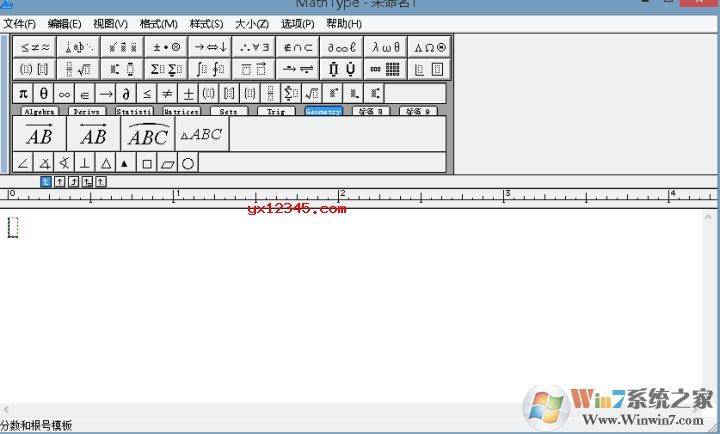Image resolution: width=720 pixels, height=434 pixels.
Task: Select the Geometry tab
Action: pyautogui.click(x=323, y=112)
